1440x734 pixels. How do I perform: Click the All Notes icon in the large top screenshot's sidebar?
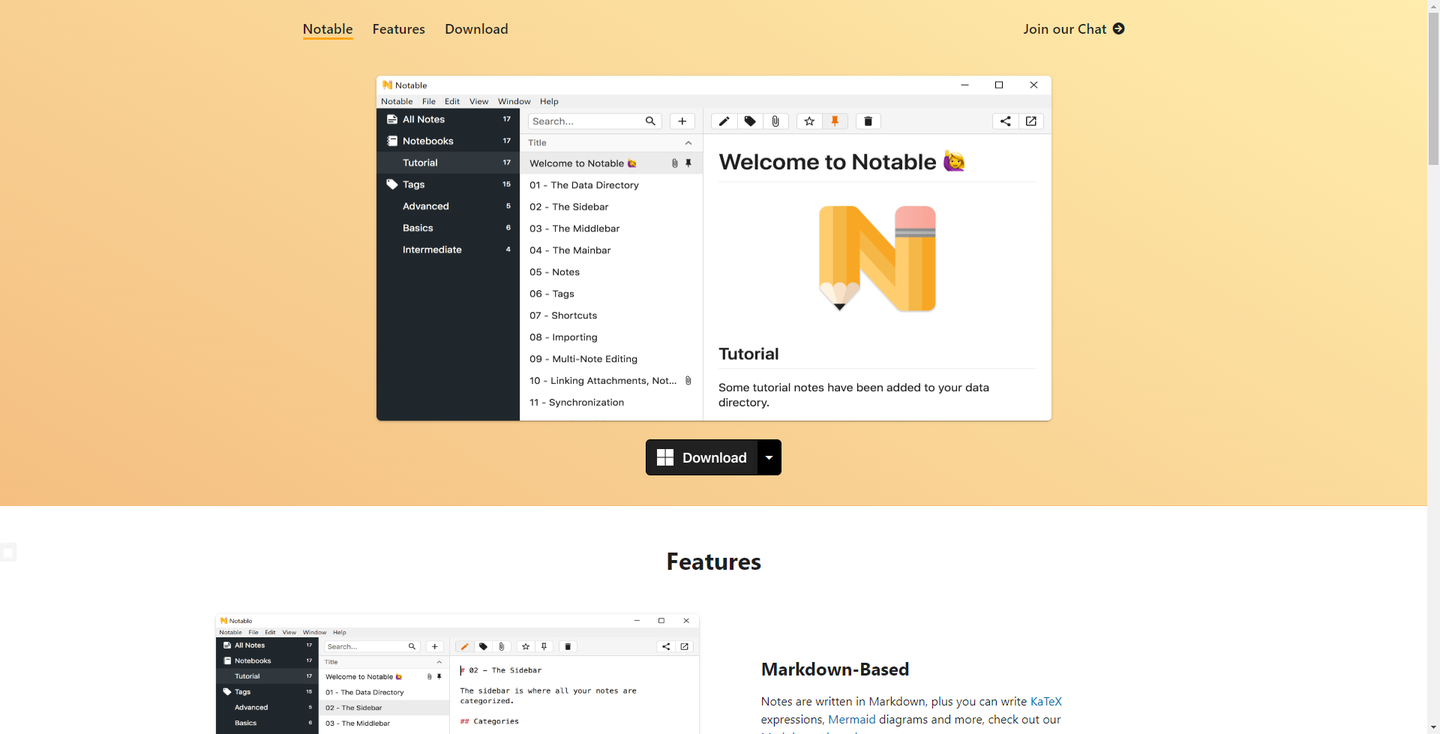pos(393,119)
